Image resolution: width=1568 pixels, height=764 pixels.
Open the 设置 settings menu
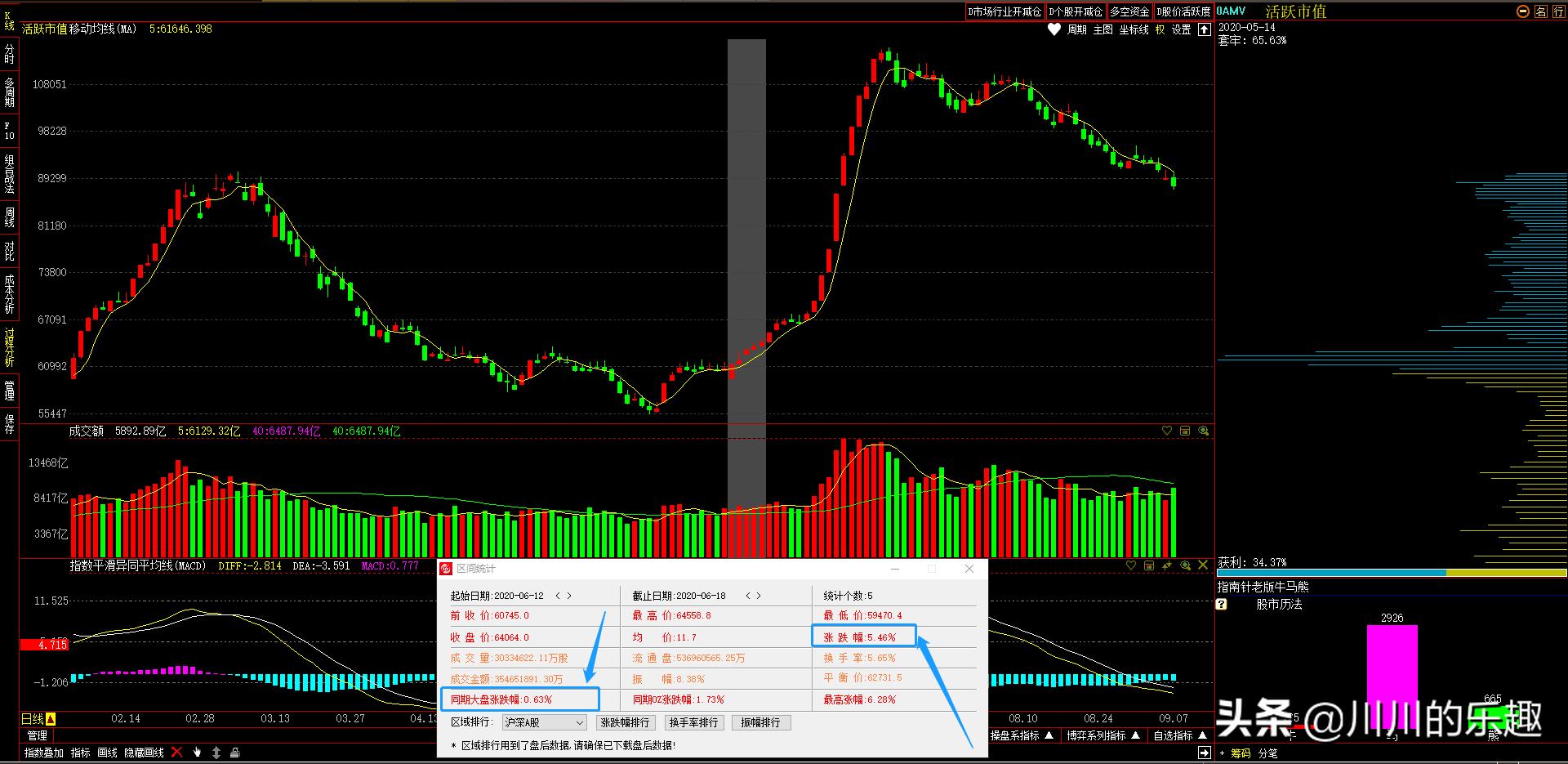(1182, 29)
